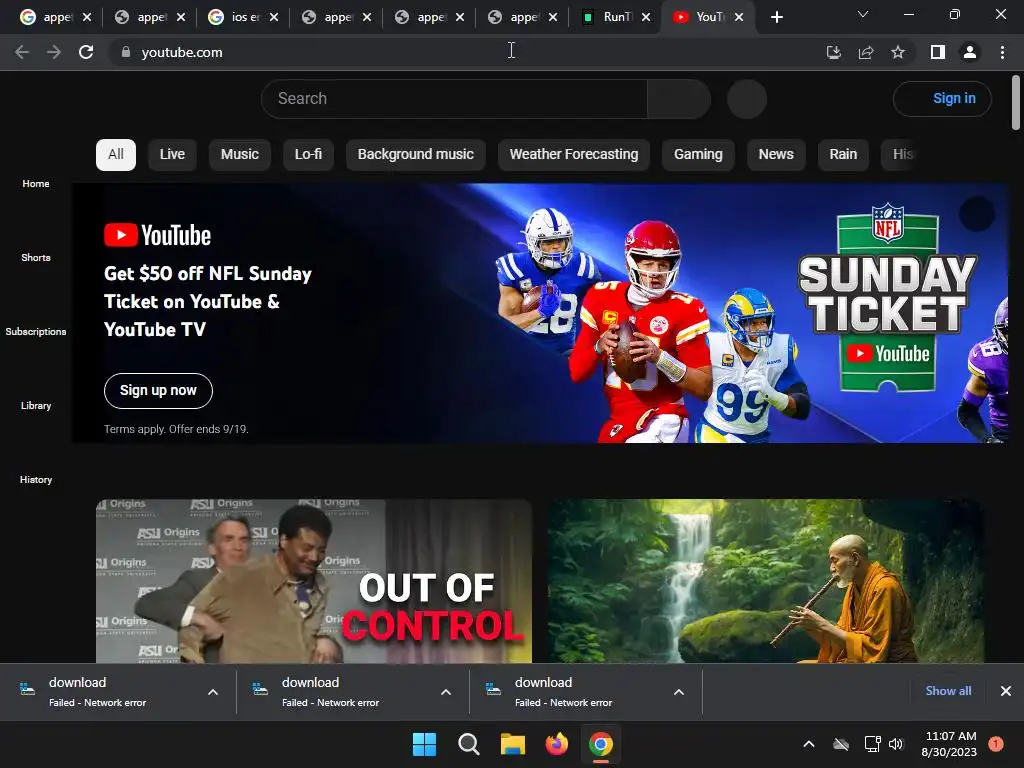Image resolution: width=1024 pixels, height=768 pixels.
Task: View site info via padlock icon
Action: pyautogui.click(x=125, y=52)
